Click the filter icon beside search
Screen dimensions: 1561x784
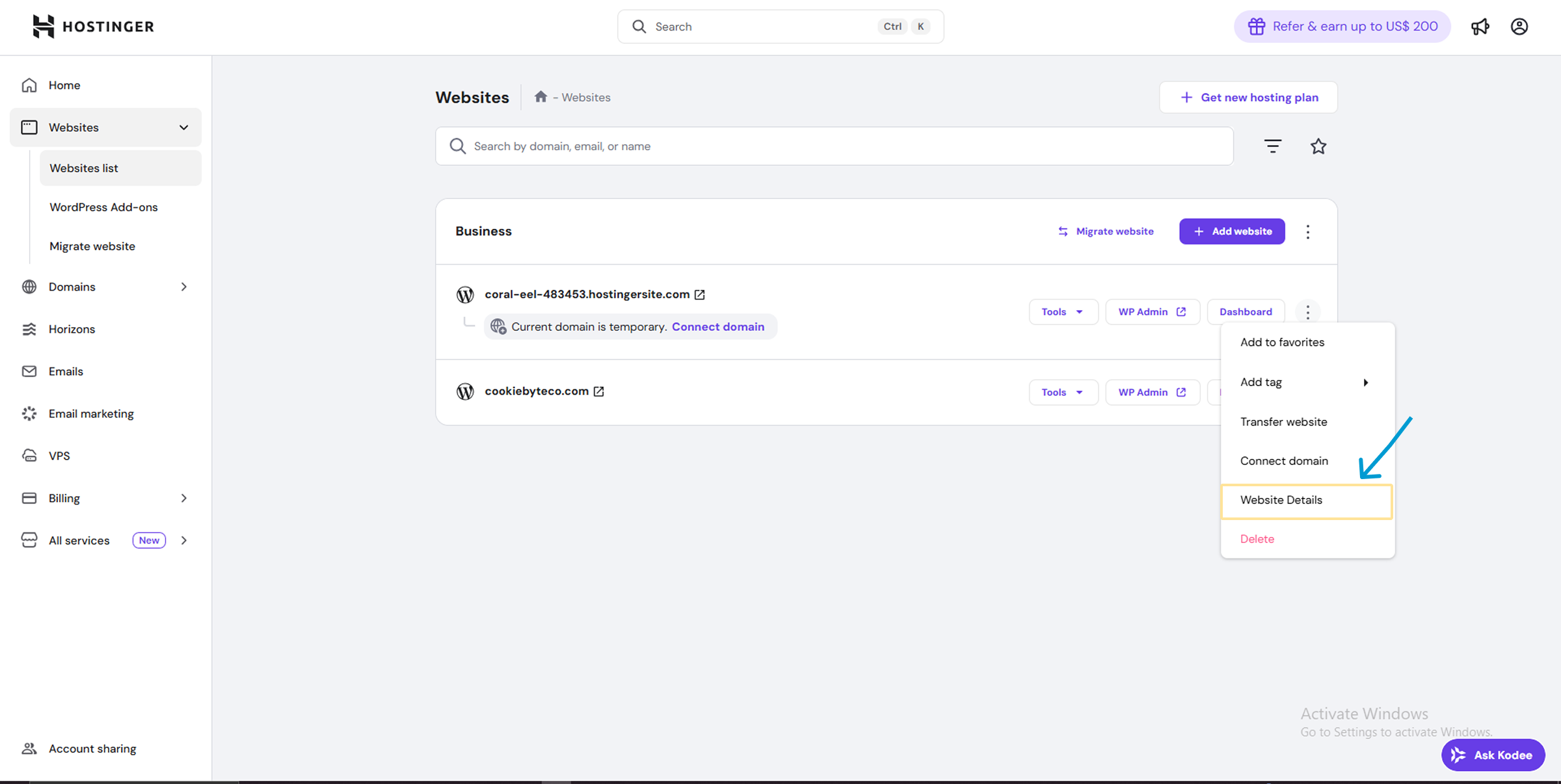point(1272,146)
